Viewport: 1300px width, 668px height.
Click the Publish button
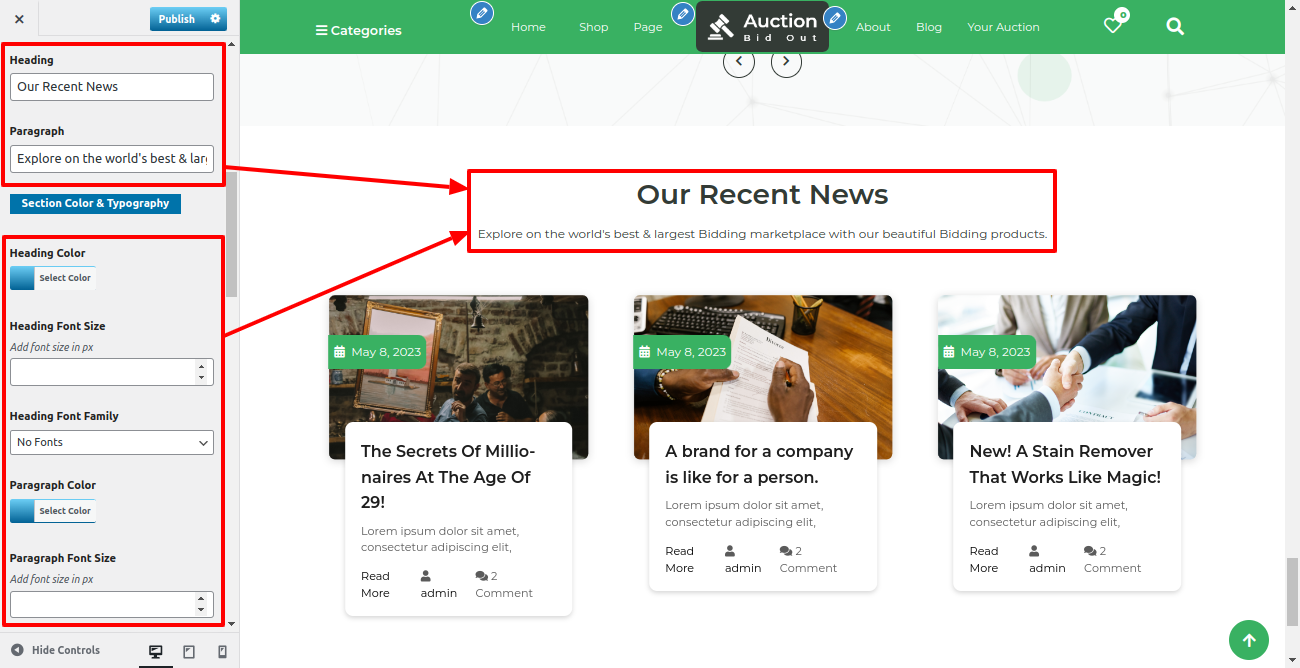(177, 19)
